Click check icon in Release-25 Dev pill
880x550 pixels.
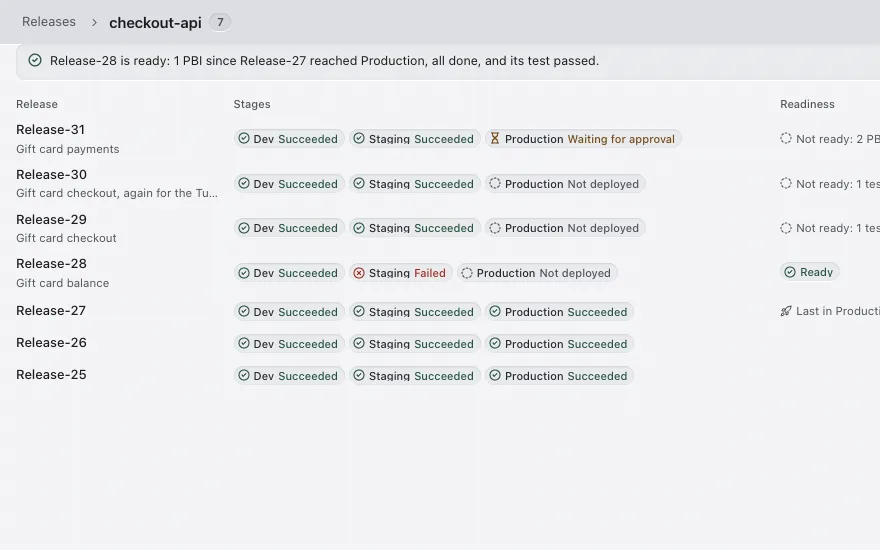tap(244, 375)
